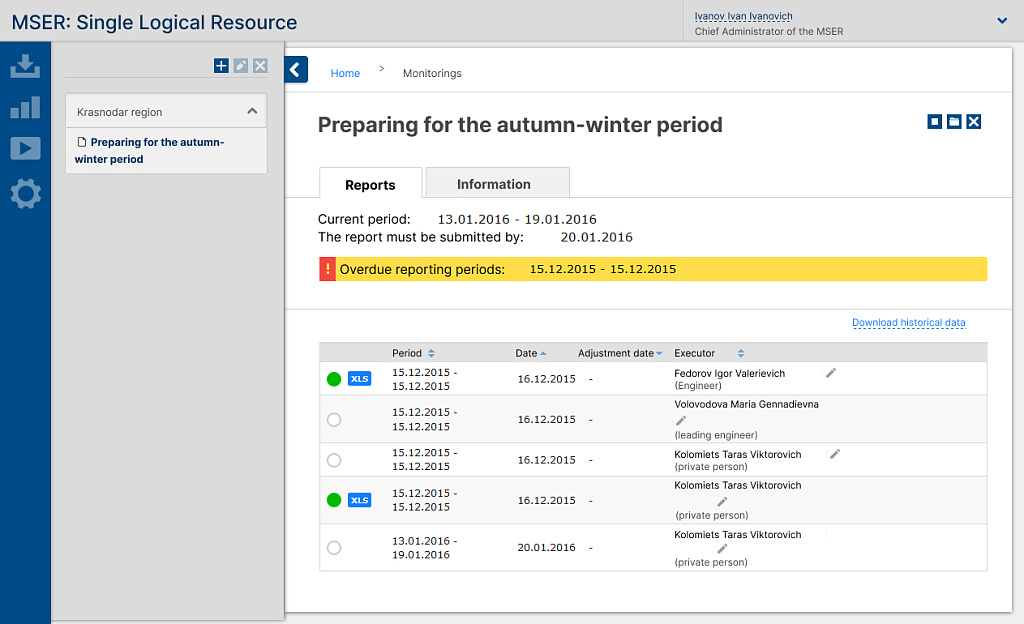Edit executor Fedorov Igor Valerievich pencil icon

831,373
